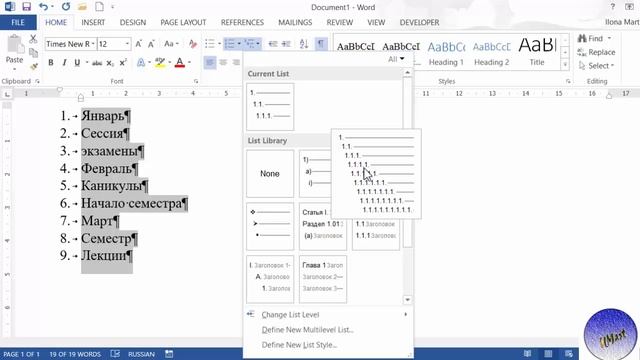Switch to the PAGE LAYOUT tab
The height and width of the screenshot is (360, 640).
click(183, 22)
